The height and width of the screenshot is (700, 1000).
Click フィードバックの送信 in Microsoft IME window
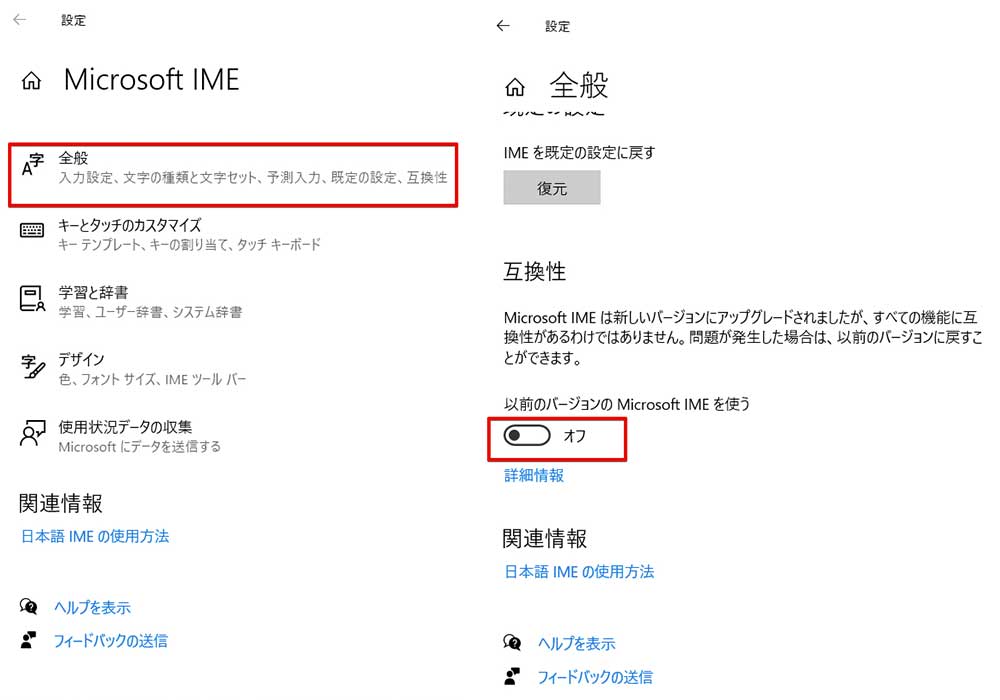(x=111, y=641)
